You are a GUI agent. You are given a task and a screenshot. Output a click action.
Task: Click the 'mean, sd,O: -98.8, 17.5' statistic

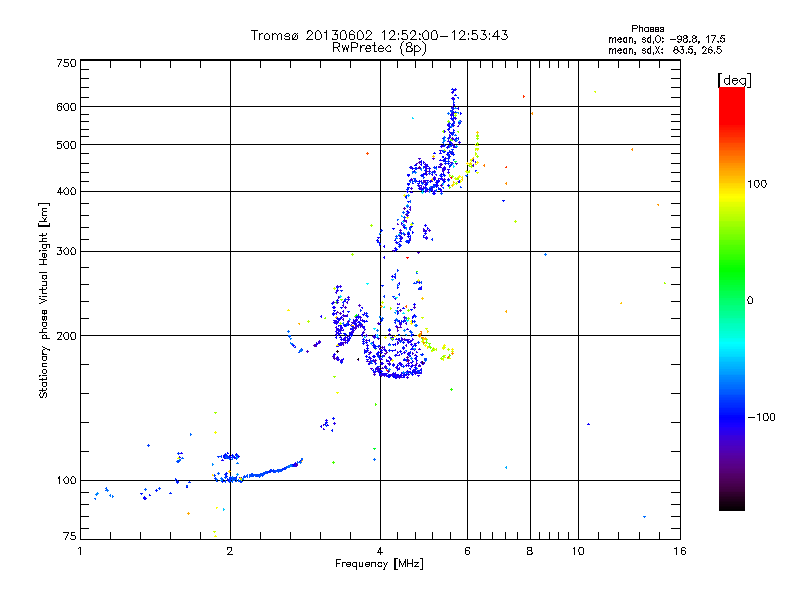click(x=666, y=39)
